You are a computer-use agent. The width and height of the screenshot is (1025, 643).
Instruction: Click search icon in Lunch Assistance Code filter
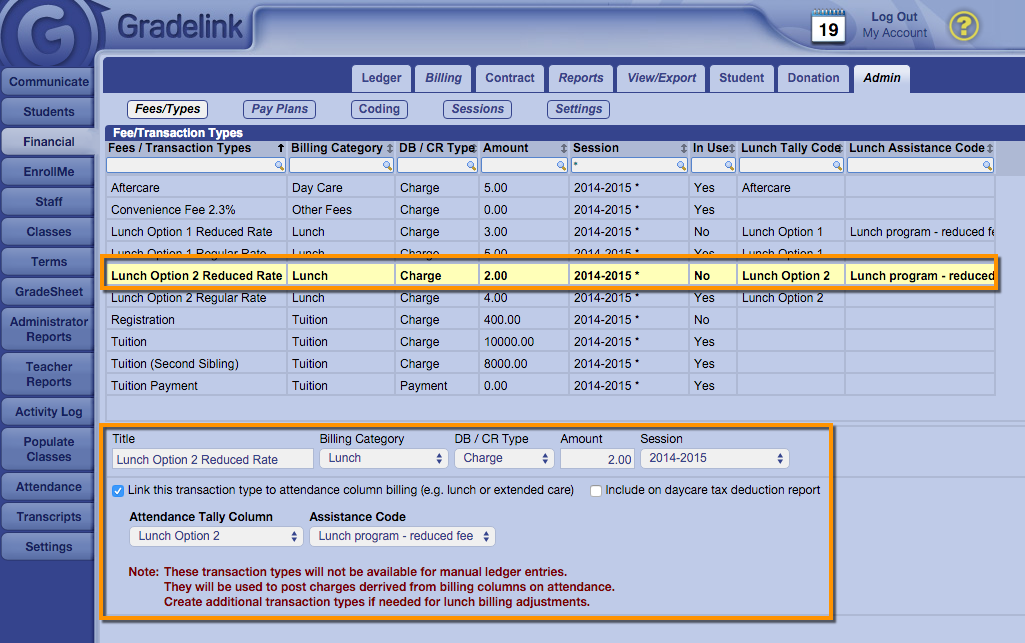(987, 166)
